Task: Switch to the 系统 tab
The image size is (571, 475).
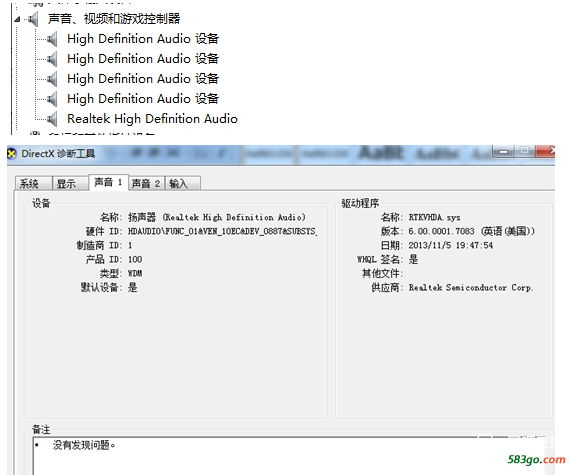Action: 34,183
